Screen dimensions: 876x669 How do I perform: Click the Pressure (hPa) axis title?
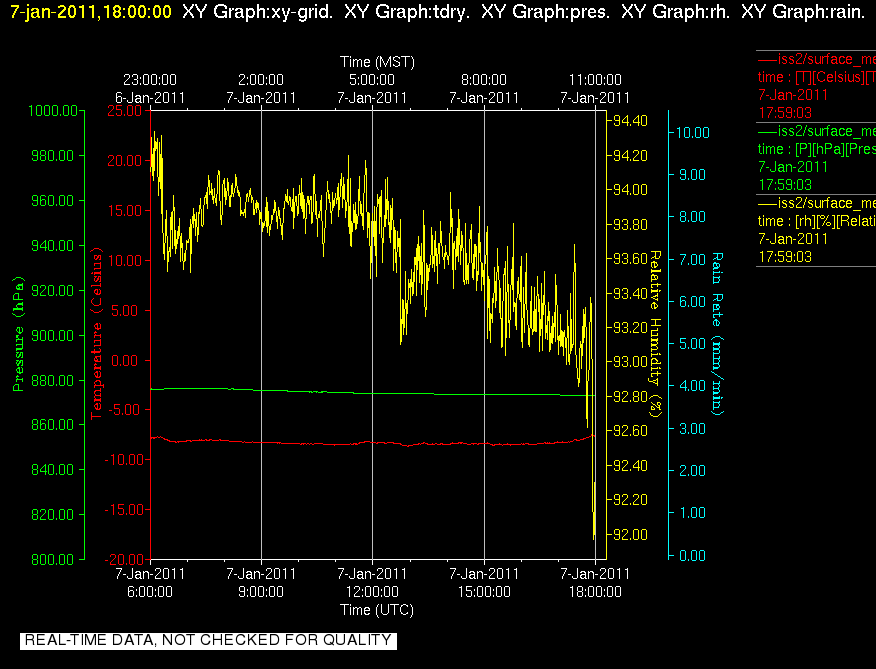tap(18, 334)
